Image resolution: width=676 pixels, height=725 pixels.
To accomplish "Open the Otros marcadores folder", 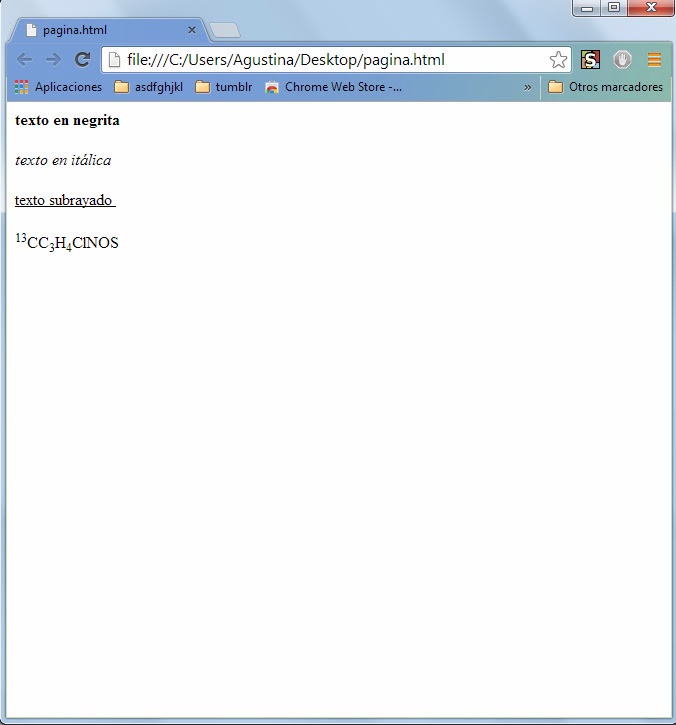I will [605, 87].
